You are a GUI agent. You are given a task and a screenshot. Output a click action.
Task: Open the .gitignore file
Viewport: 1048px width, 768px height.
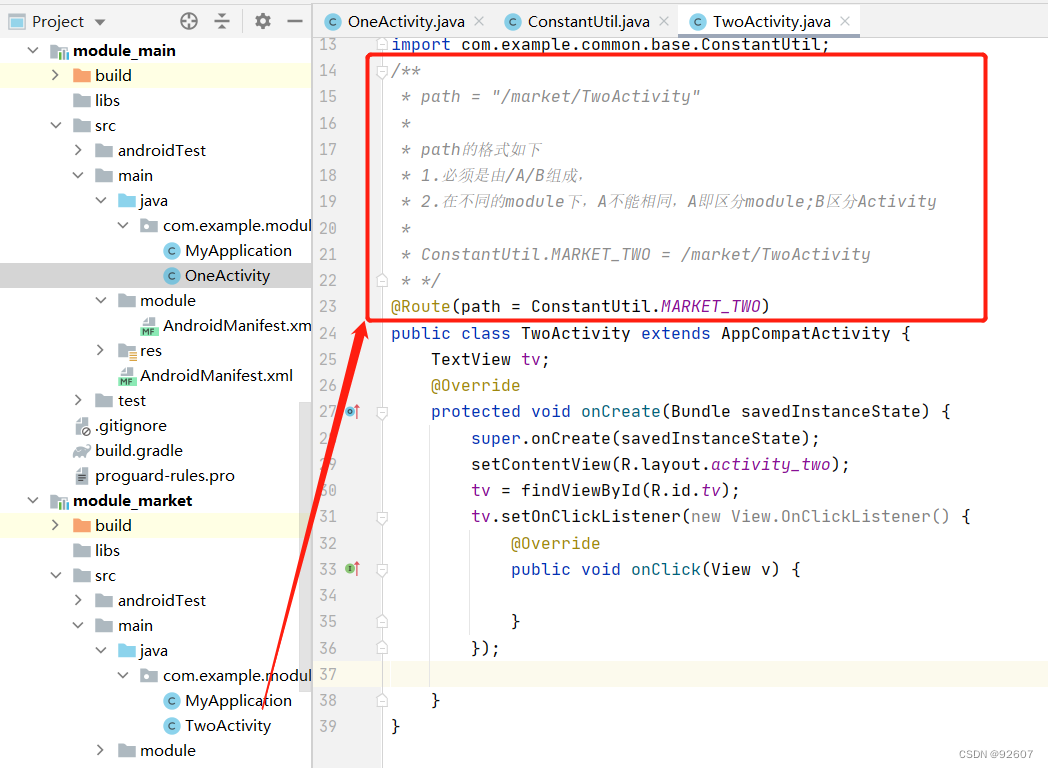click(130, 426)
